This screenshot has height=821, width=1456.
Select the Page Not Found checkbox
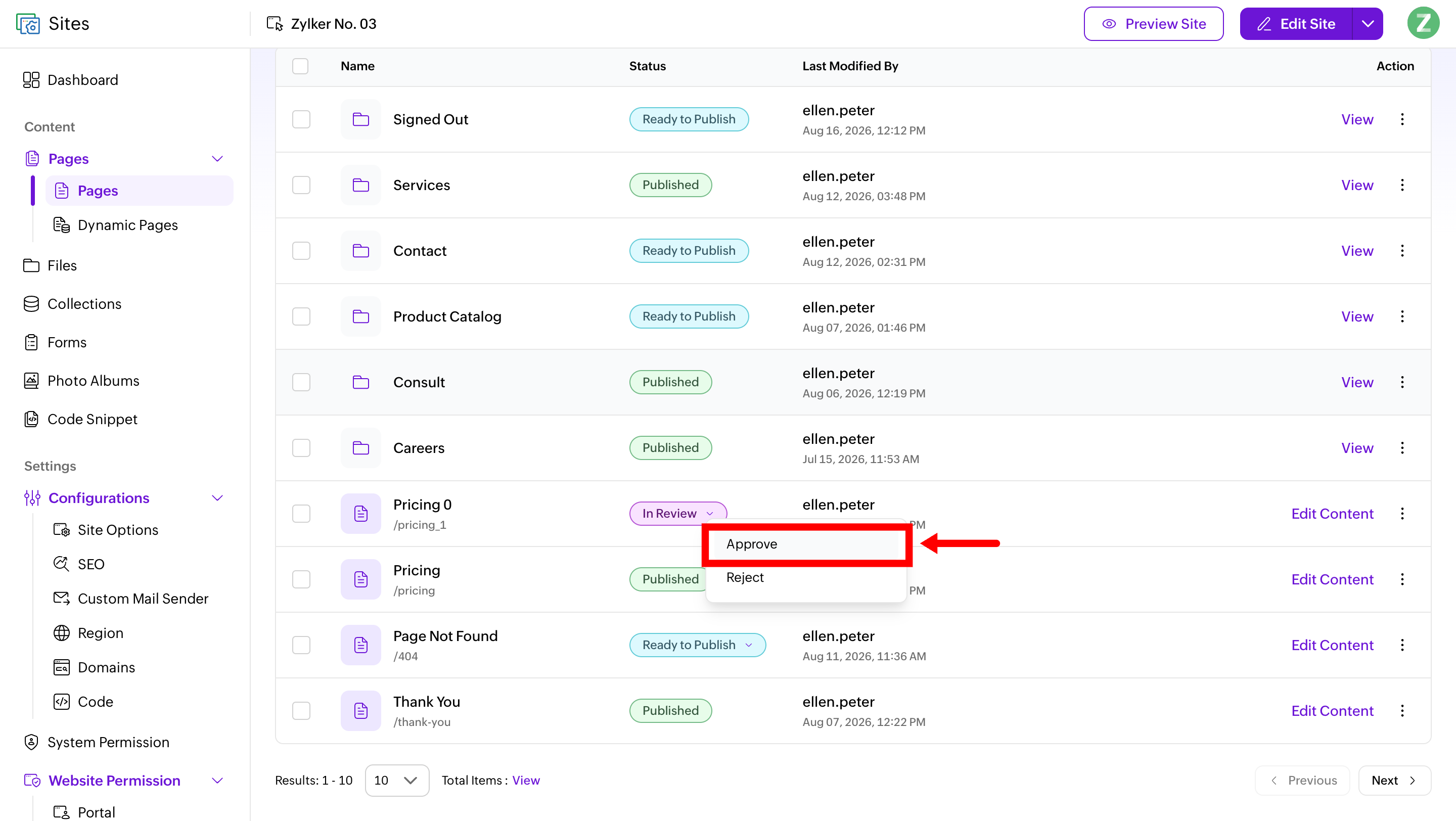tap(301, 645)
